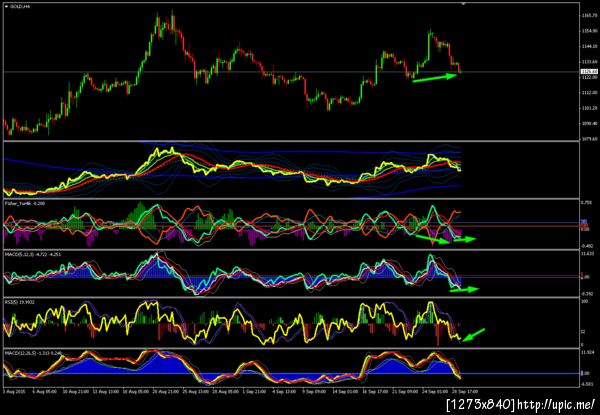The image size is (600, 415).
Task: Click the chart shift triangle marker at top
Action: tap(464, 4)
